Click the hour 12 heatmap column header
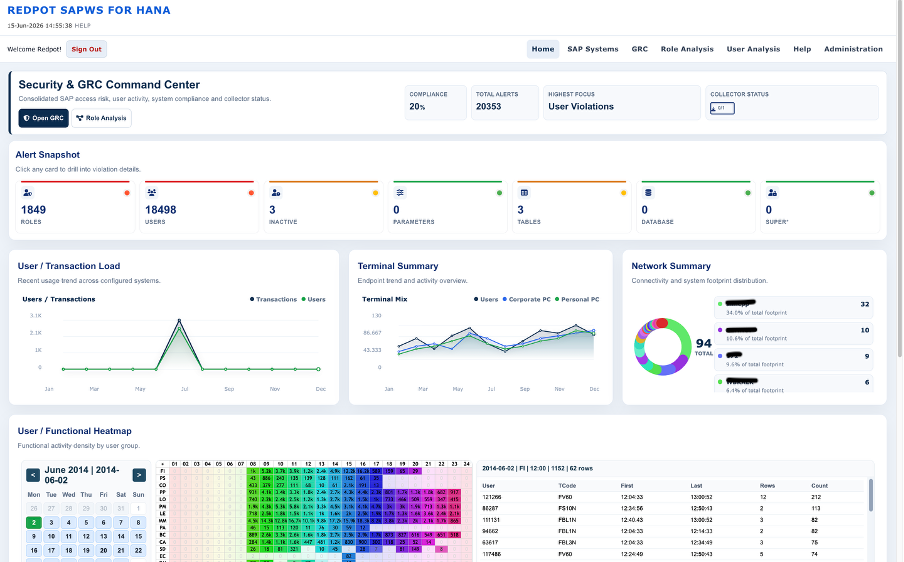The image size is (904, 562). (x=308, y=463)
